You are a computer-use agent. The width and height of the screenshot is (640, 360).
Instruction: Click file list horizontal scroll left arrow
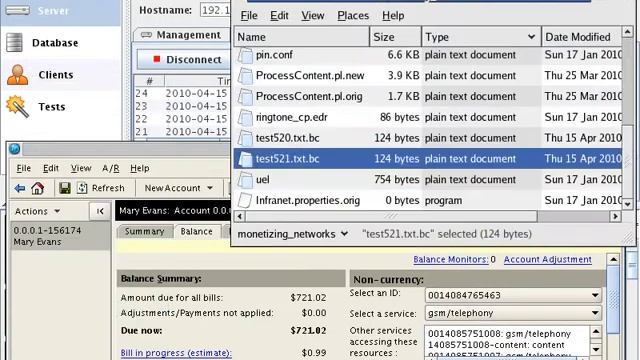point(240,216)
